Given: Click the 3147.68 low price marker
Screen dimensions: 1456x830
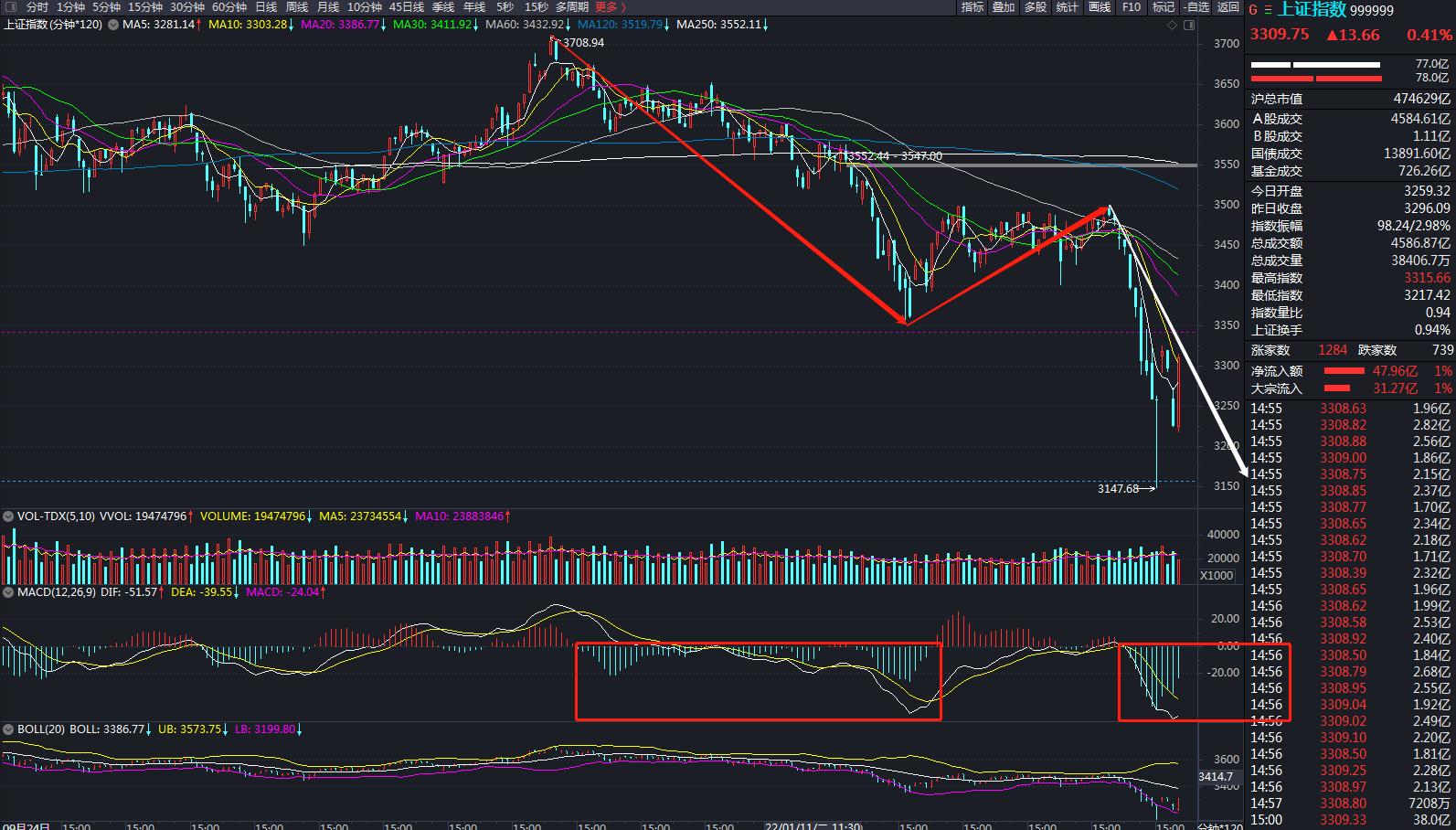Looking at the screenshot, I should coord(1118,489).
